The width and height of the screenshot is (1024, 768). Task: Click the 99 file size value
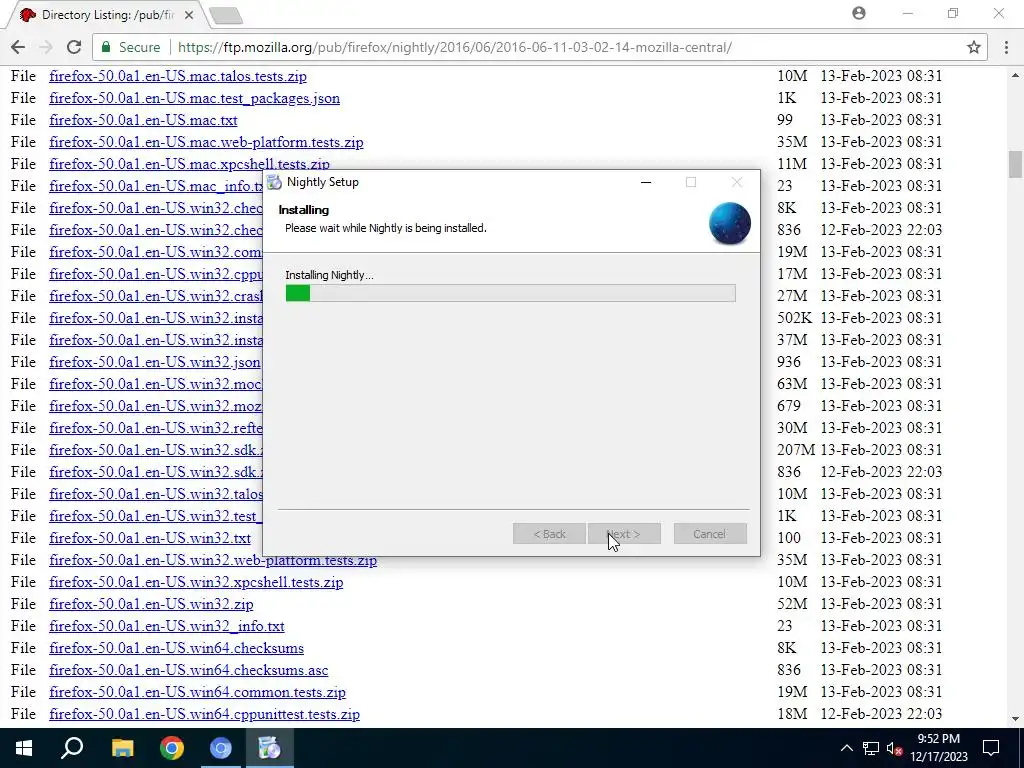784,120
